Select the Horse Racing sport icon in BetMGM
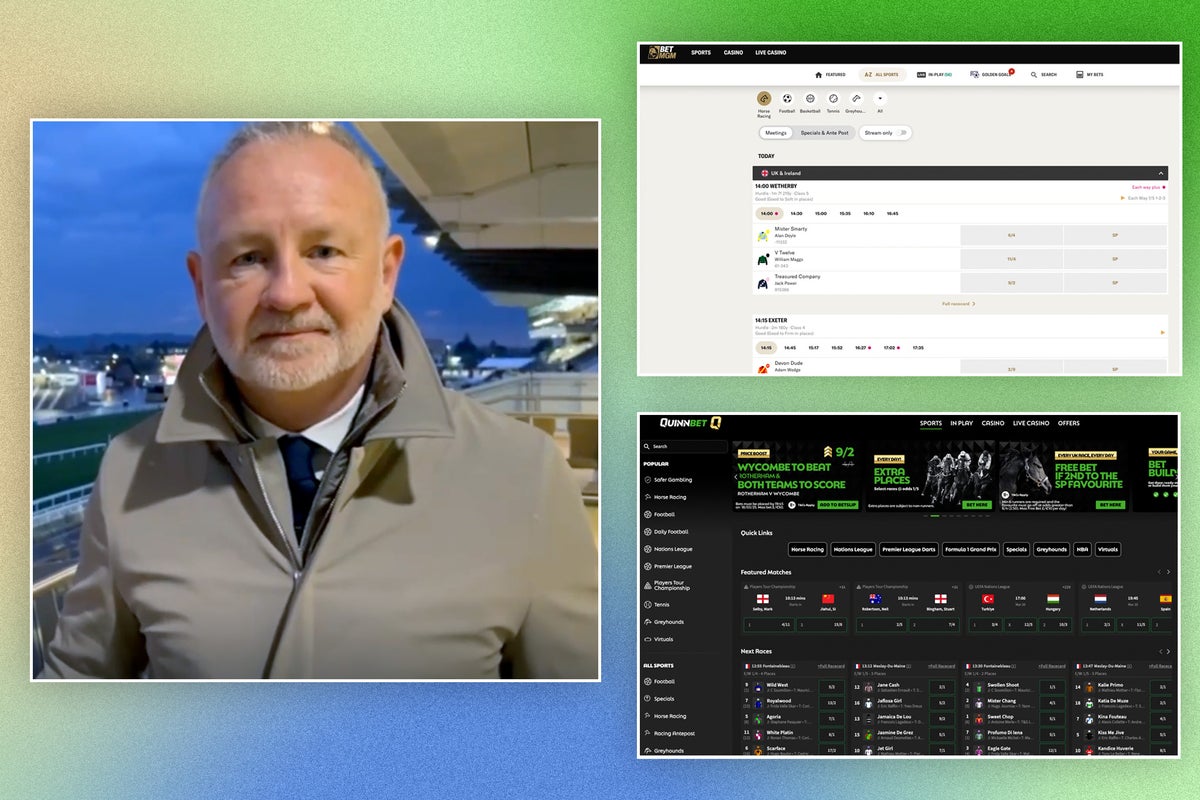Viewport: 1200px width, 800px height. 764,99
